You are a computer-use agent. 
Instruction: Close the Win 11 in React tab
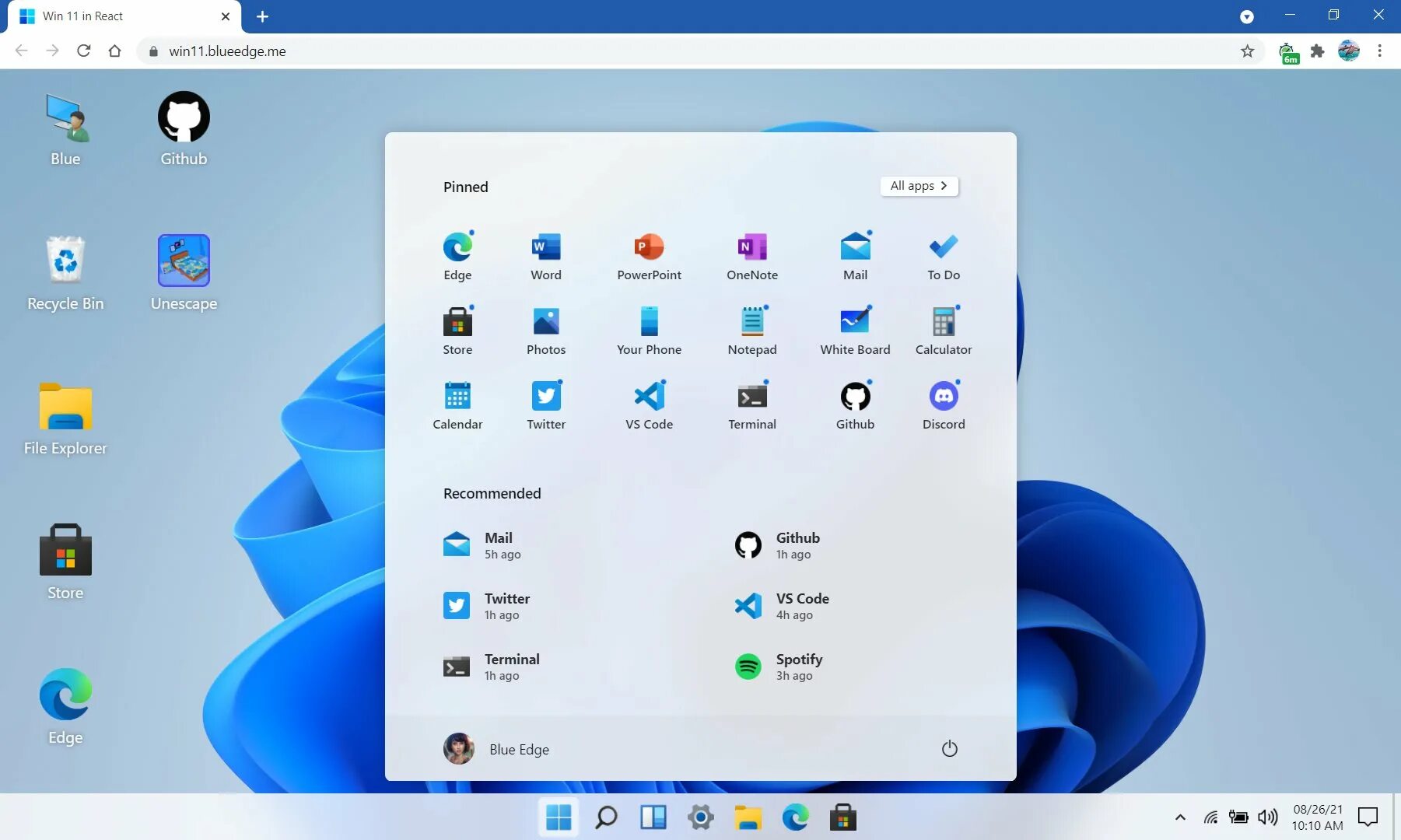(x=226, y=16)
